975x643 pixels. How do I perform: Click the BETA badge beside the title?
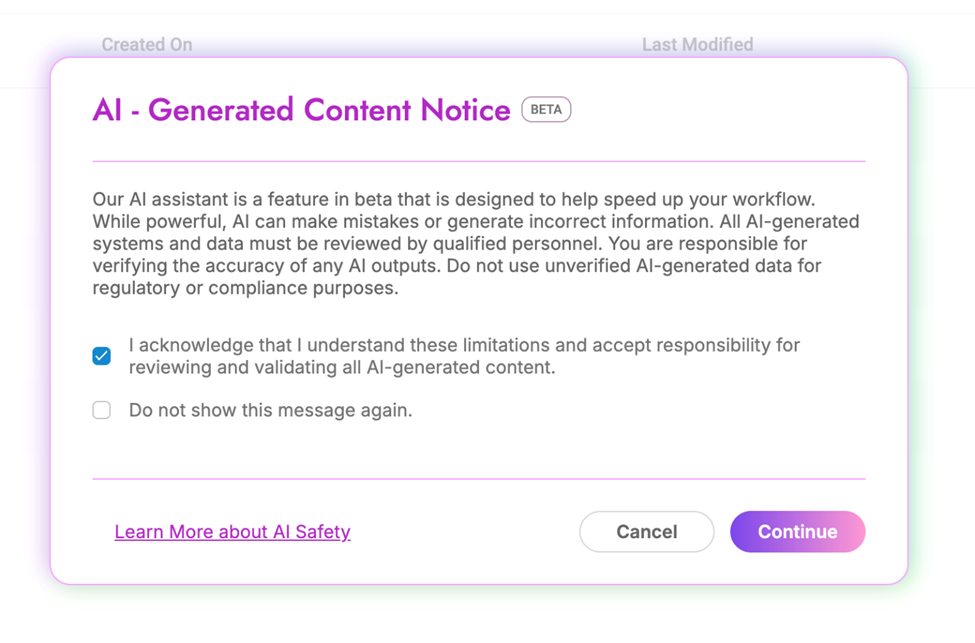[x=546, y=110]
